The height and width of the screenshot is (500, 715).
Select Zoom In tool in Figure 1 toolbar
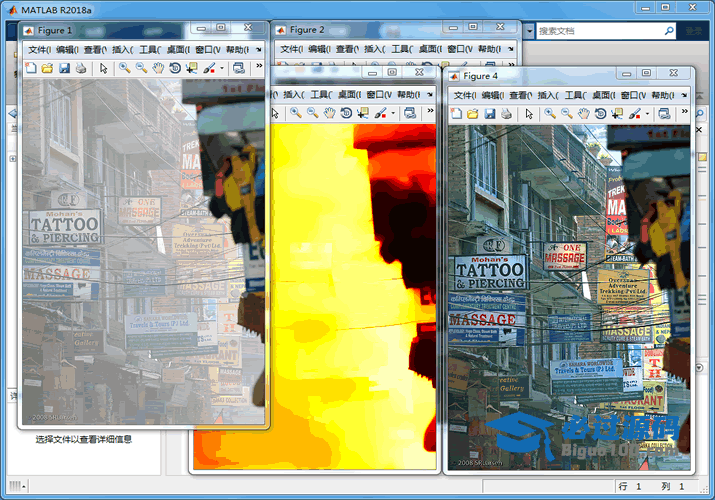click(124, 68)
